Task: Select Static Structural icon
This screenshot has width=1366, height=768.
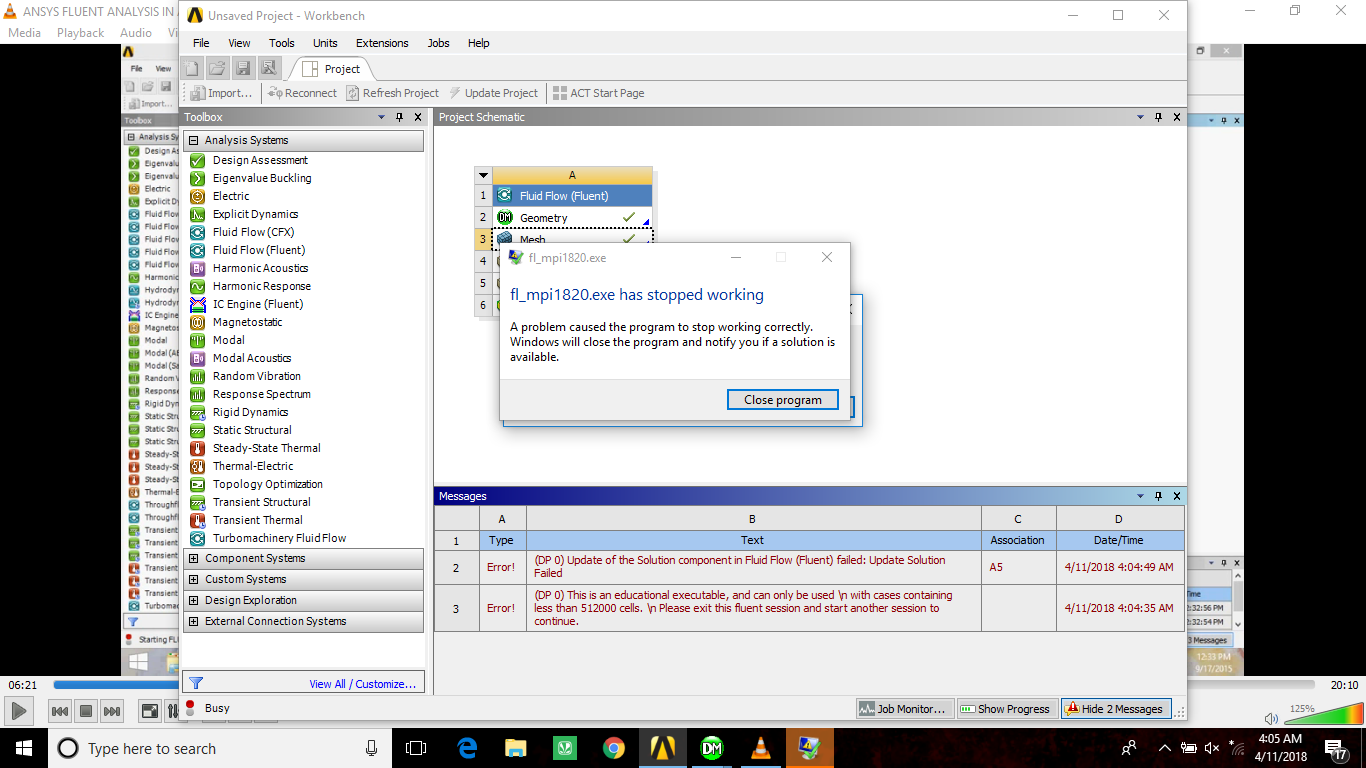Action: pyautogui.click(x=197, y=430)
